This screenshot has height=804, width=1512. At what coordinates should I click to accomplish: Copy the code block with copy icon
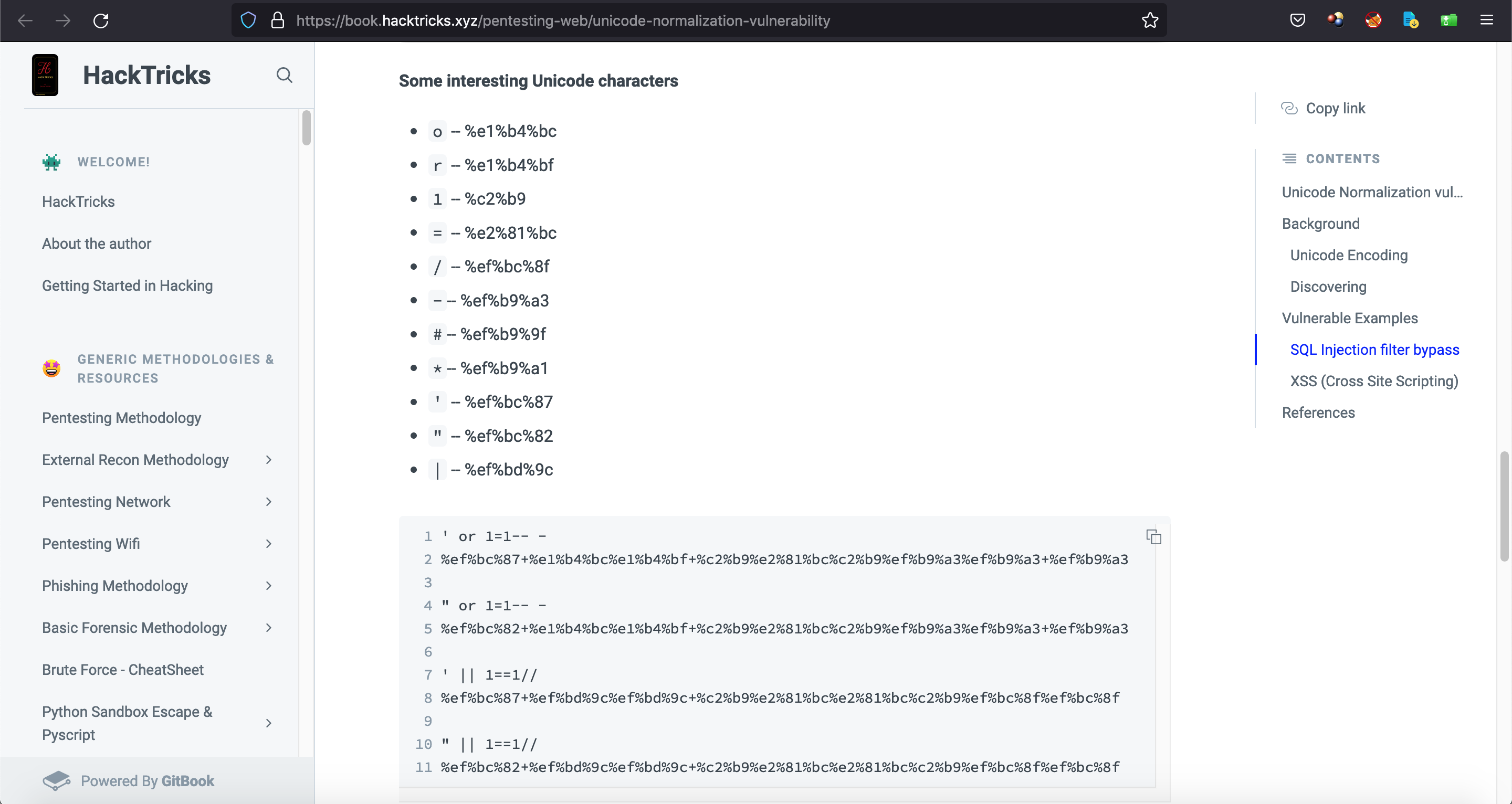[1153, 536]
